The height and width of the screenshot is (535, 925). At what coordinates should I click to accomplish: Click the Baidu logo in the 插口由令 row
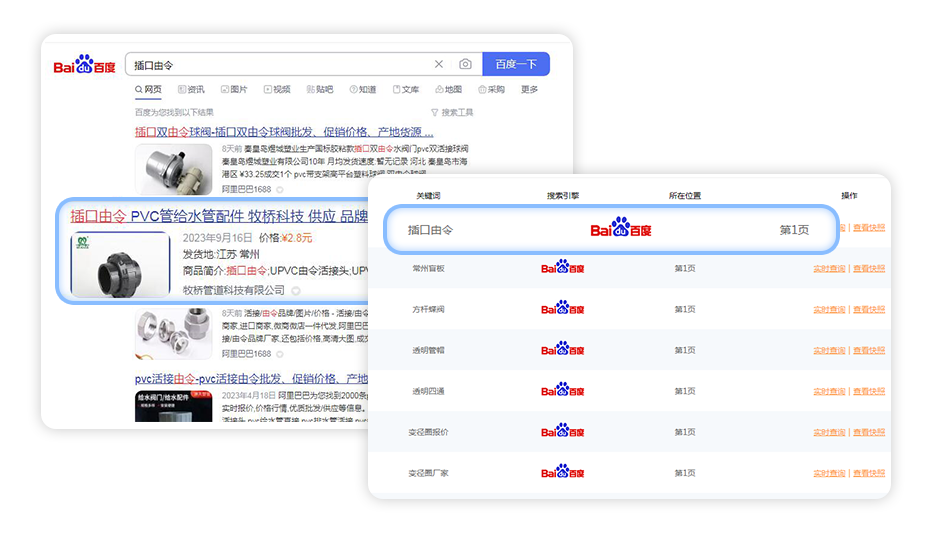(621, 227)
